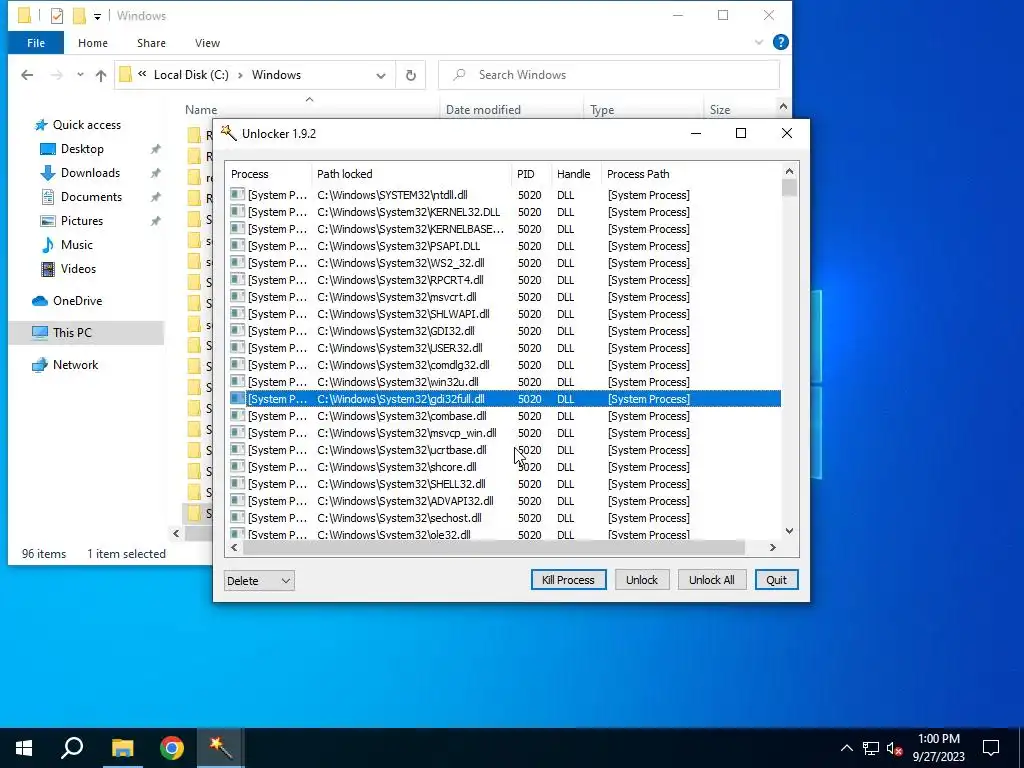
Task: Click the Unlocker wand title icon
Action: (228, 133)
